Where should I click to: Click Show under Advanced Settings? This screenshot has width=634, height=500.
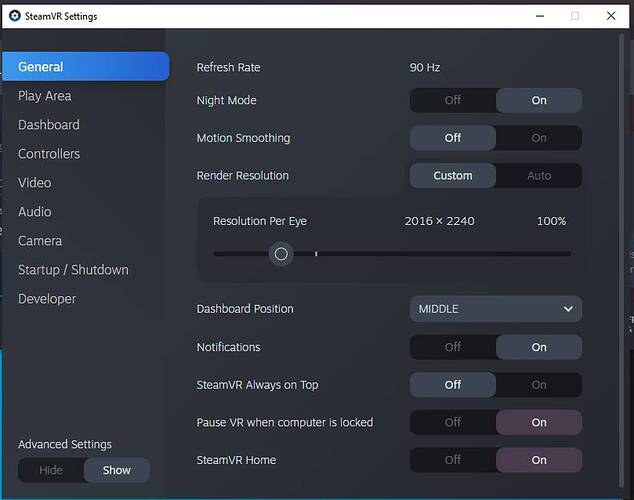click(117, 470)
